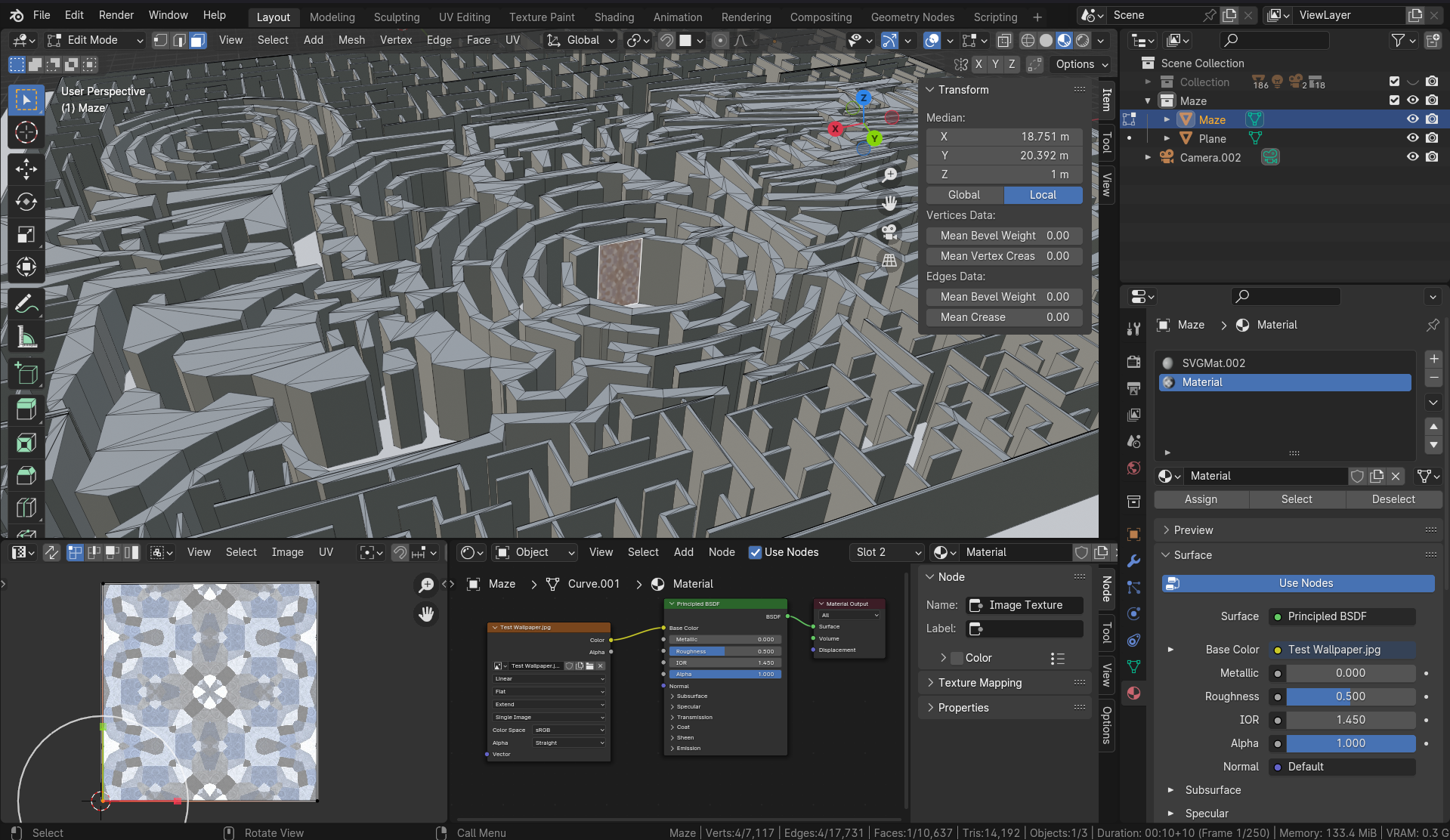Select the Annotate tool
Viewport: 1450px width, 840px height.
26,304
